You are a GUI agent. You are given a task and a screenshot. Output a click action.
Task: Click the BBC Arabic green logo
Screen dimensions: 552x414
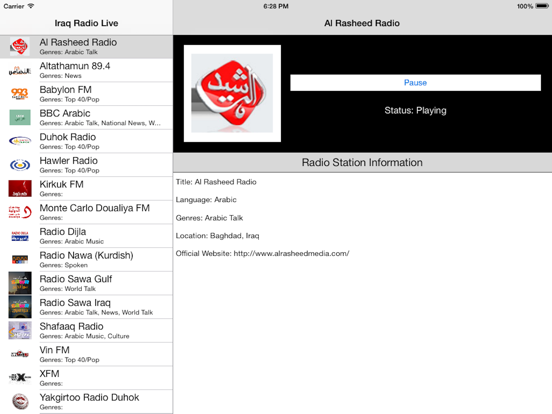pyautogui.click(x=20, y=117)
